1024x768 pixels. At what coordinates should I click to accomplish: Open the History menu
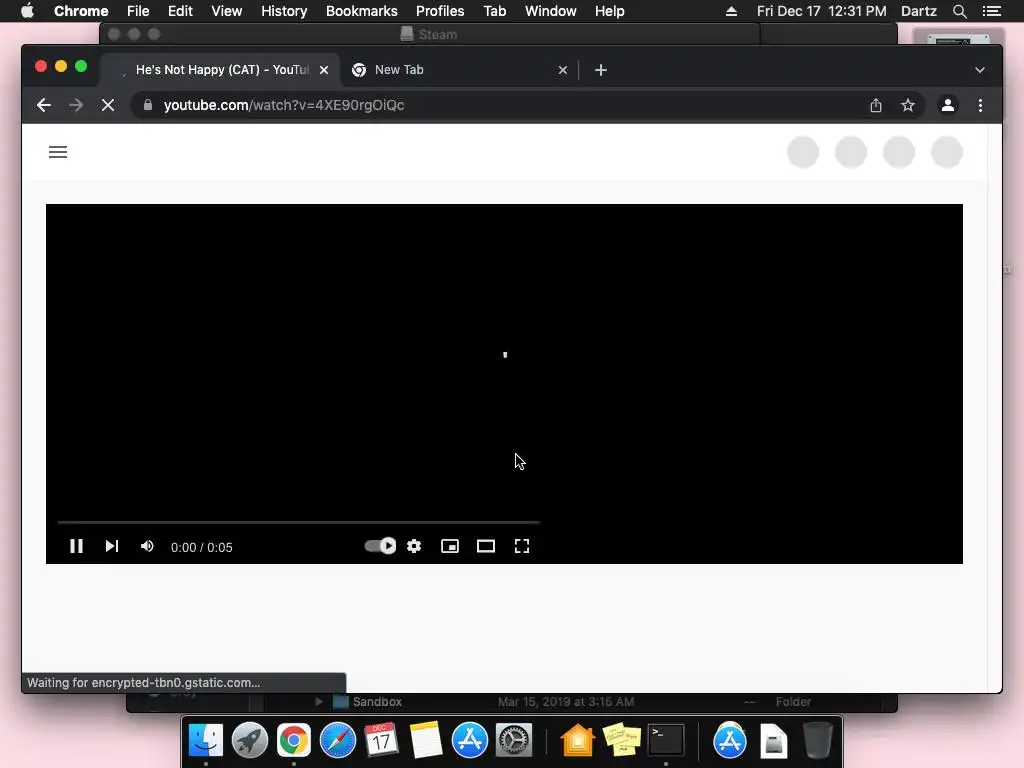tap(284, 11)
